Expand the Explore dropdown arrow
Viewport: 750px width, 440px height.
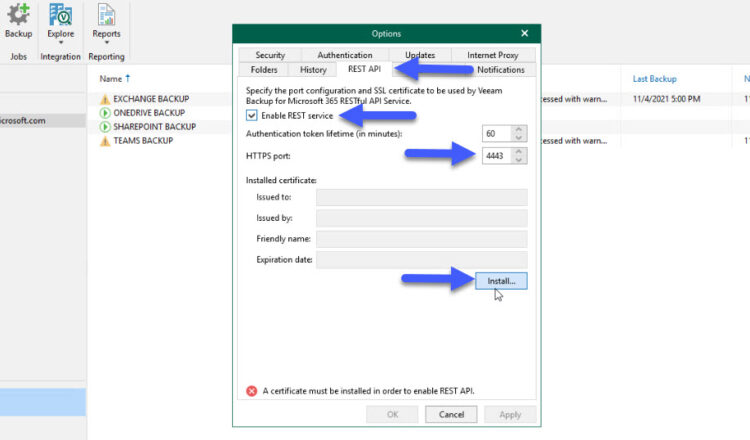[61, 43]
